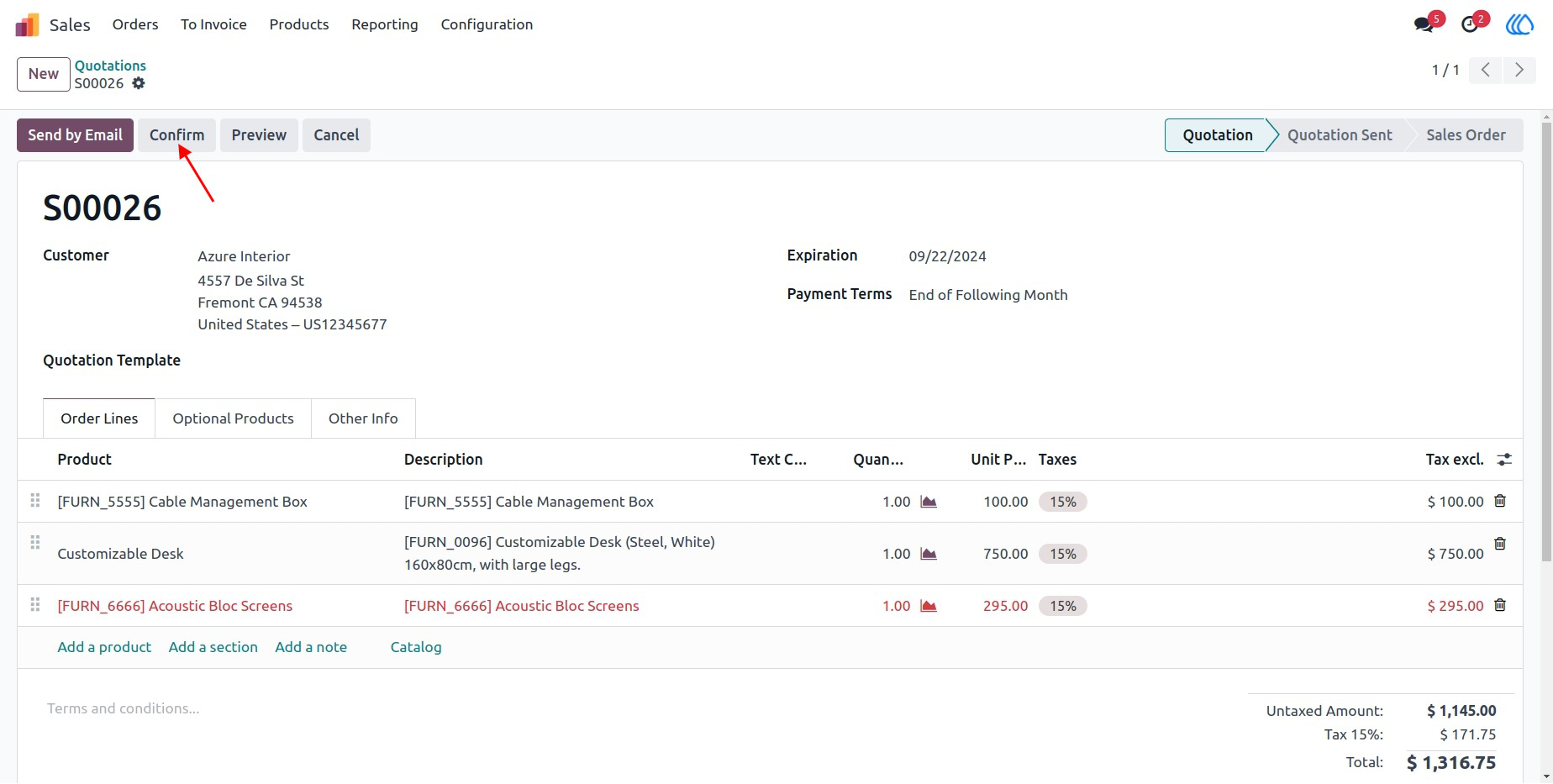The height and width of the screenshot is (784, 1553).
Task: Set status to Quotation Sent
Action: pyautogui.click(x=1340, y=135)
